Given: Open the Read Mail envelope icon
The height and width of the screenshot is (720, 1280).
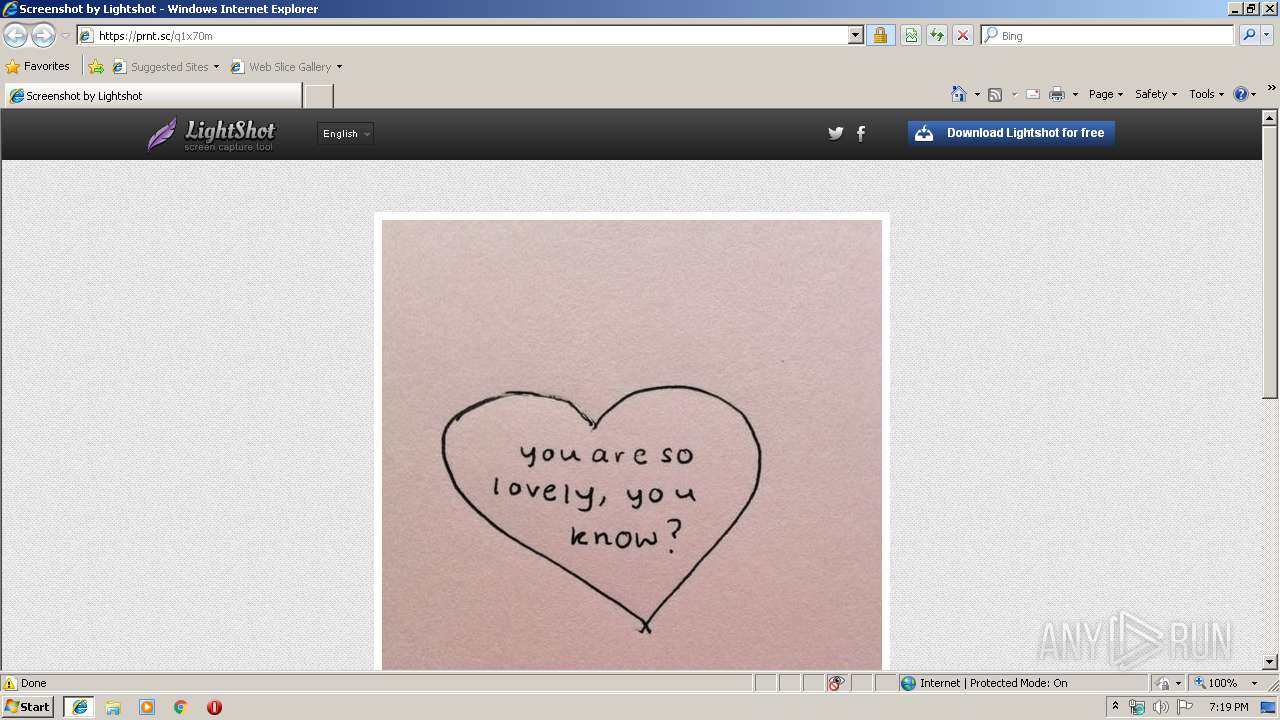Looking at the screenshot, I should [1033, 94].
